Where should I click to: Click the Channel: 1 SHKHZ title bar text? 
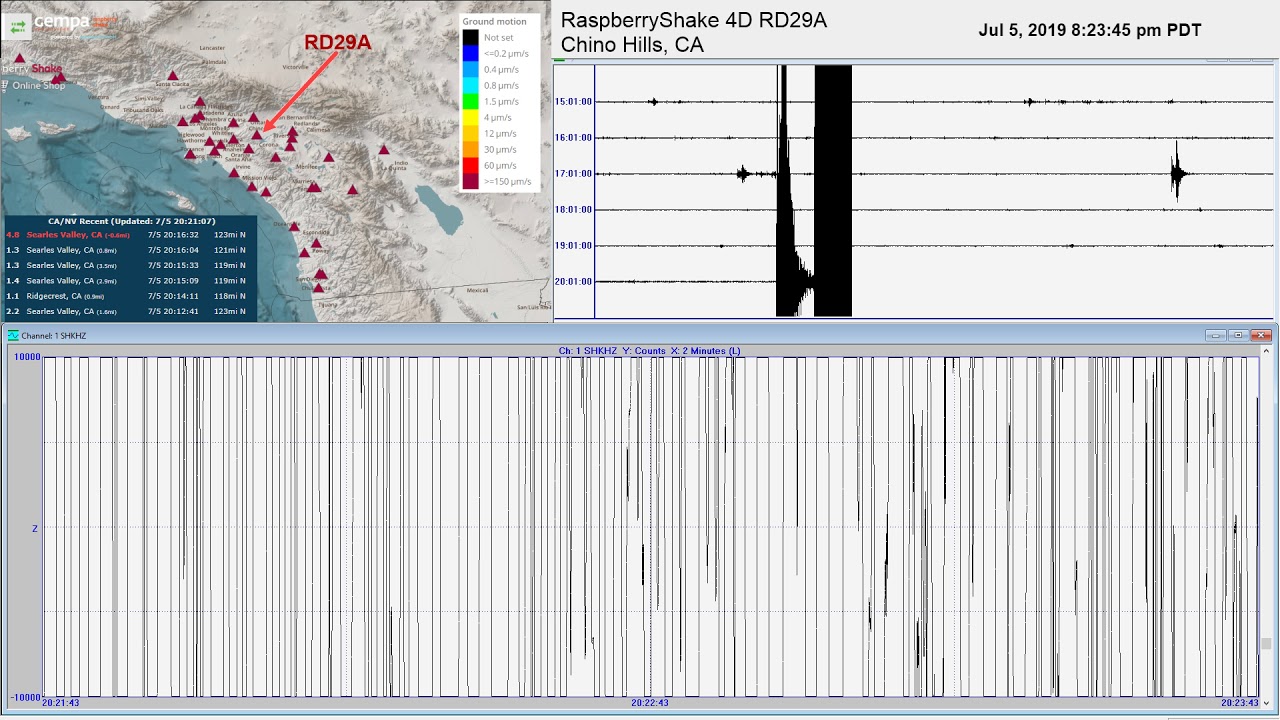point(54,335)
